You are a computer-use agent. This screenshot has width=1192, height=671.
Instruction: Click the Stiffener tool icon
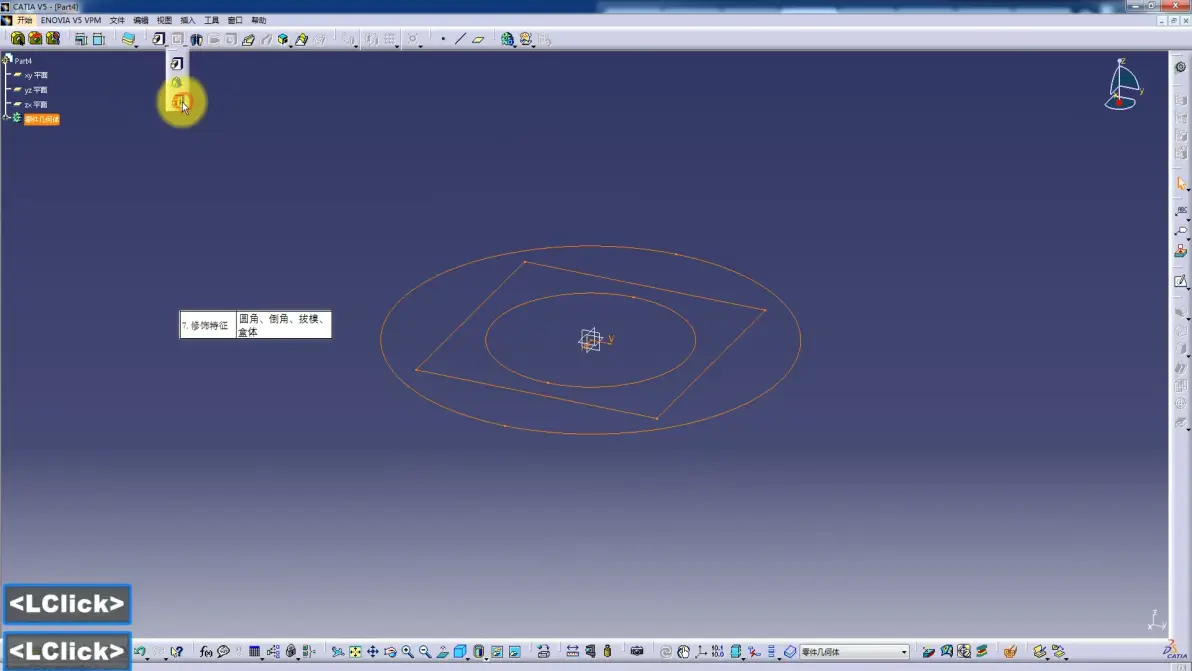(x=249, y=40)
